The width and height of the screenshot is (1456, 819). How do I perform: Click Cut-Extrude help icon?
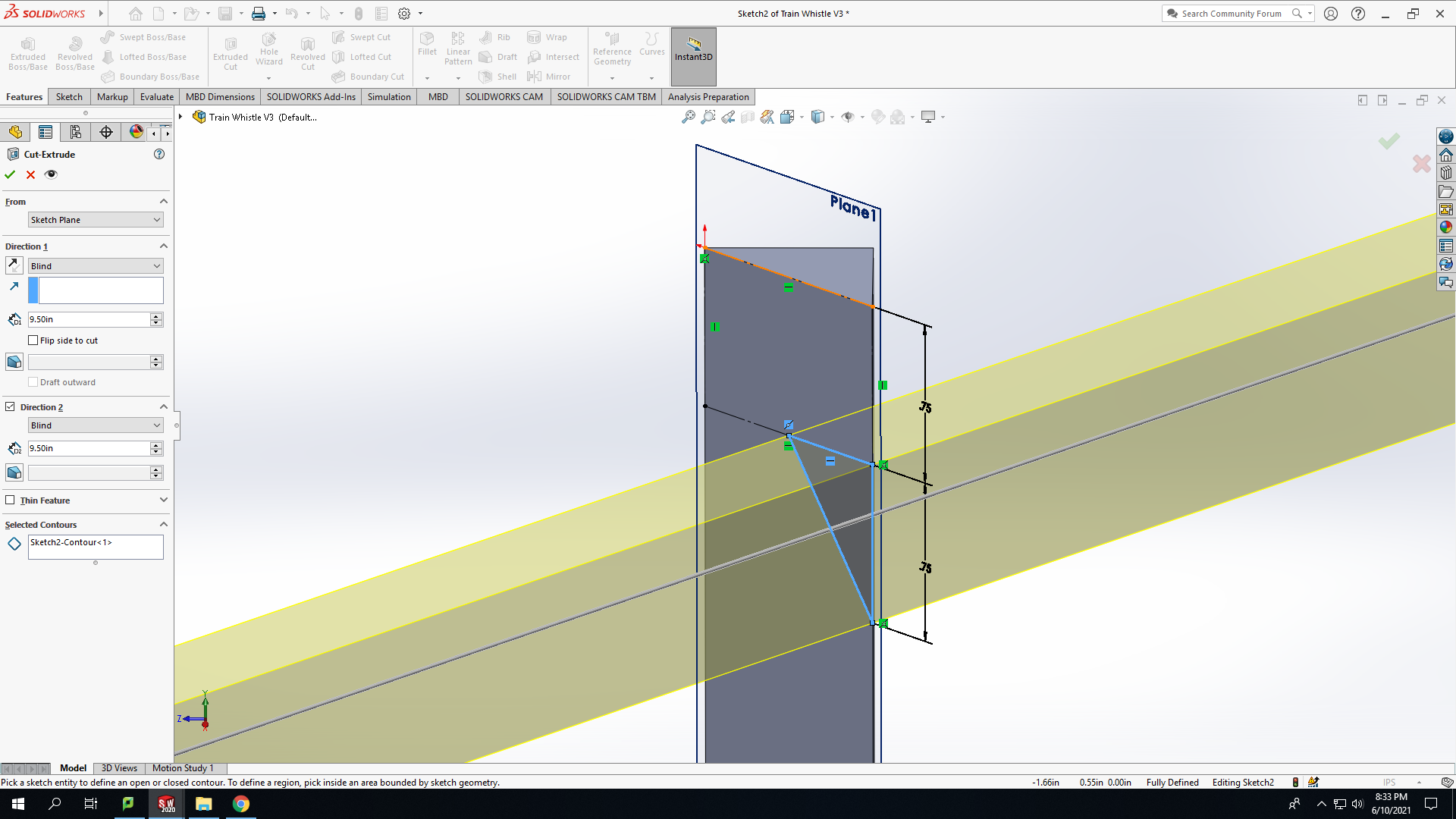pyautogui.click(x=159, y=154)
